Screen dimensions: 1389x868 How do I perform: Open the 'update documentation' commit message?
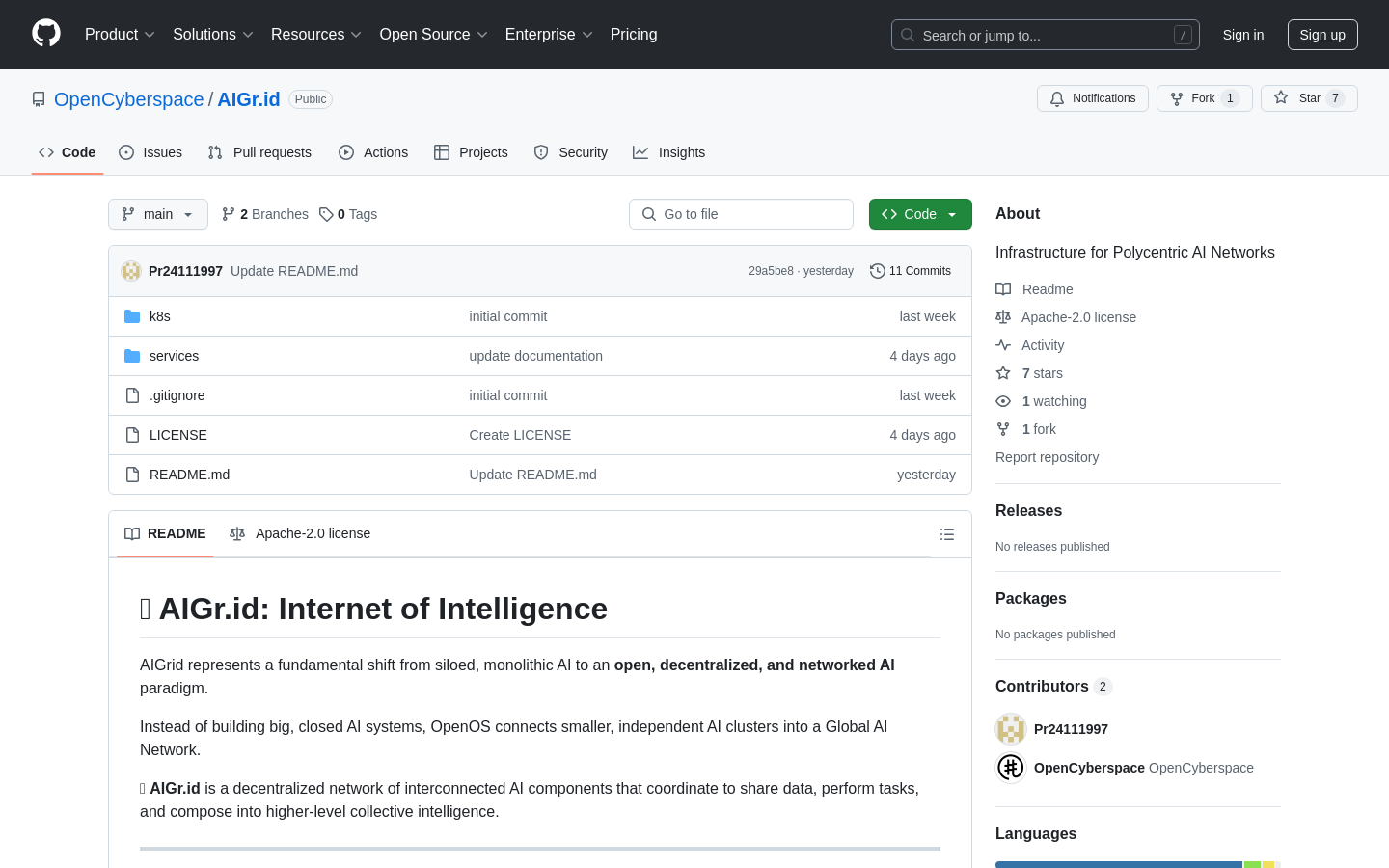click(x=535, y=356)
